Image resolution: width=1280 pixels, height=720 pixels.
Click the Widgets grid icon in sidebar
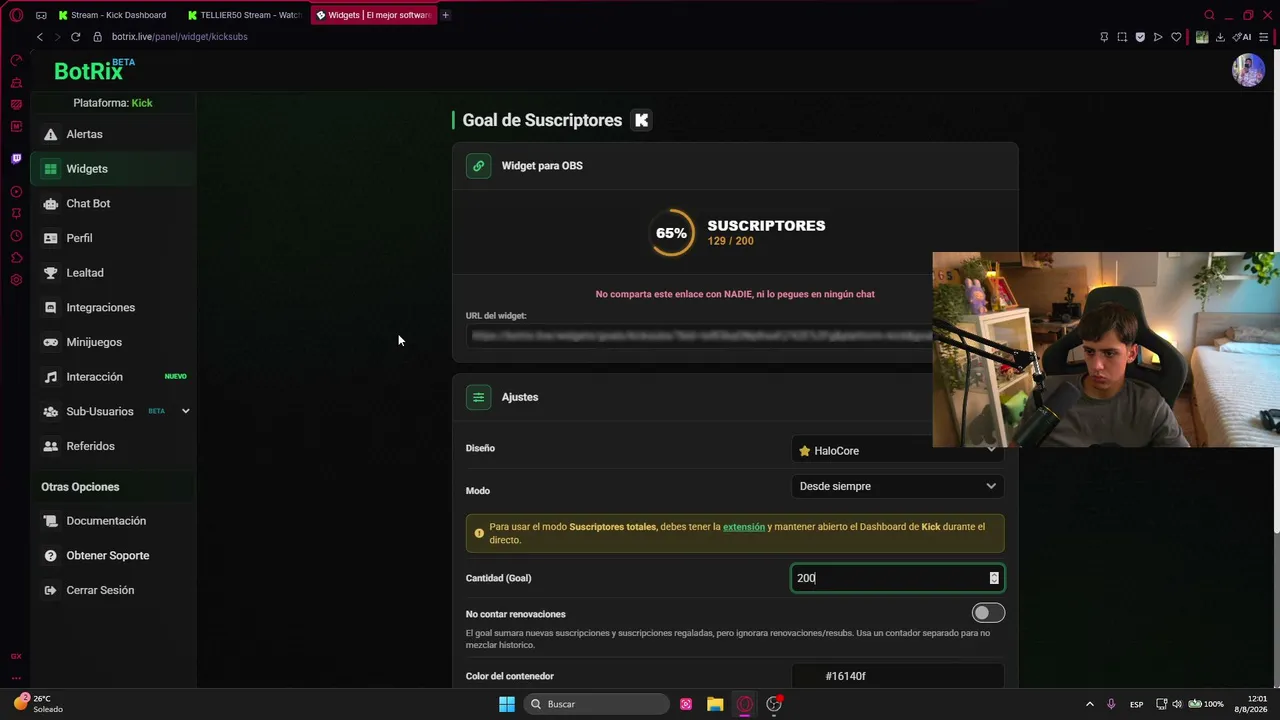coord(50,169)
